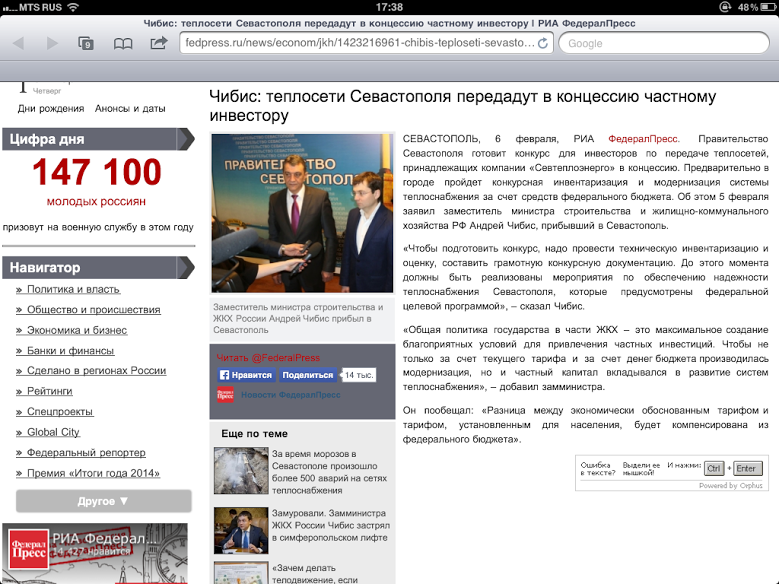Tap the 48% battery indicator
This screenshot has height=584, width=779.
(x=755, y=7)
